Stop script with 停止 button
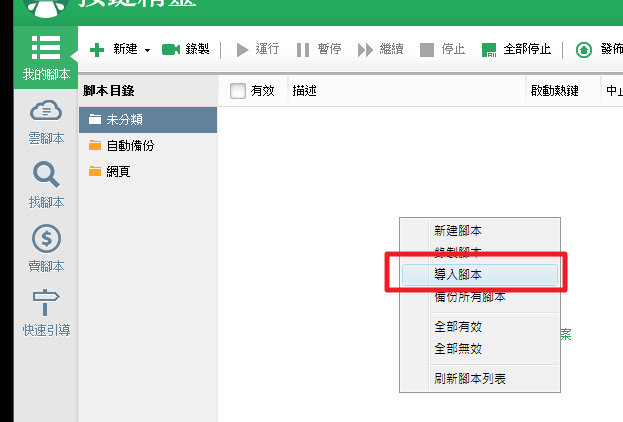 [443, 49]
